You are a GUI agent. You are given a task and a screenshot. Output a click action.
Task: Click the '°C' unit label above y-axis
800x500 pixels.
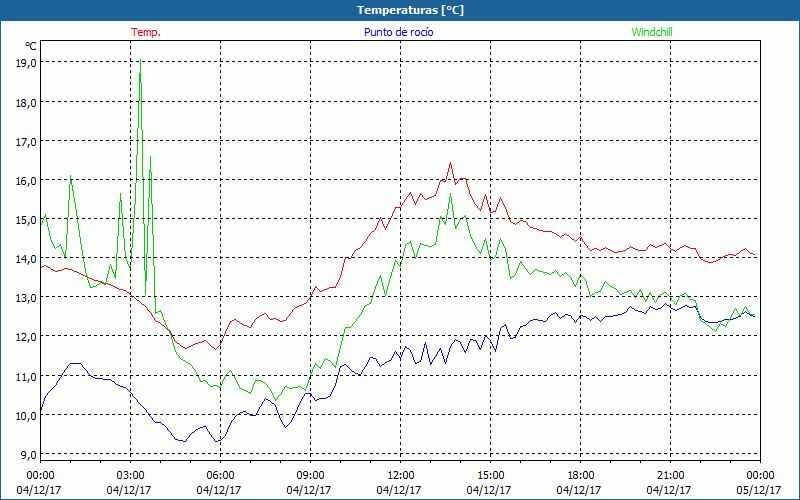click(31, 46)
